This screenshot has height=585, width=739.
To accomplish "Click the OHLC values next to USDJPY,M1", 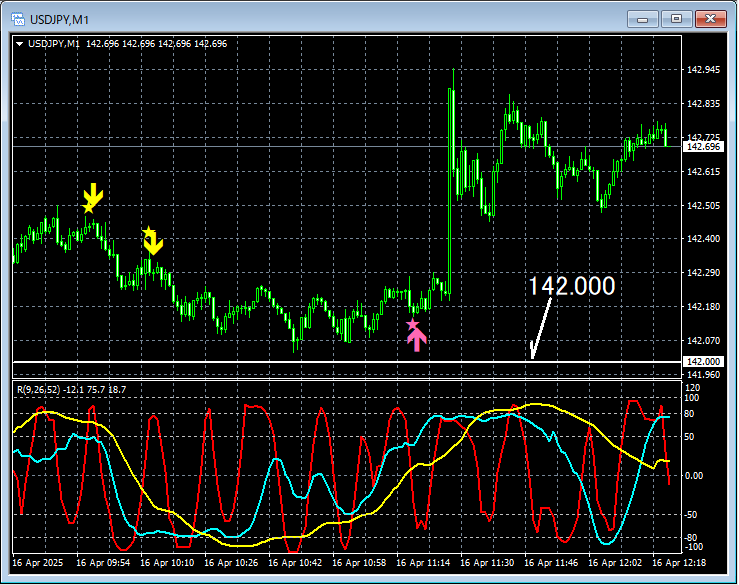I will pyautogui.click(x=156, y=44).
